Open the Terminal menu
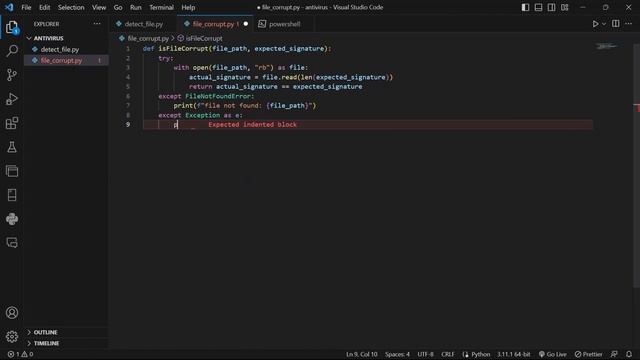Screen dimensions: 640x360 161,7
